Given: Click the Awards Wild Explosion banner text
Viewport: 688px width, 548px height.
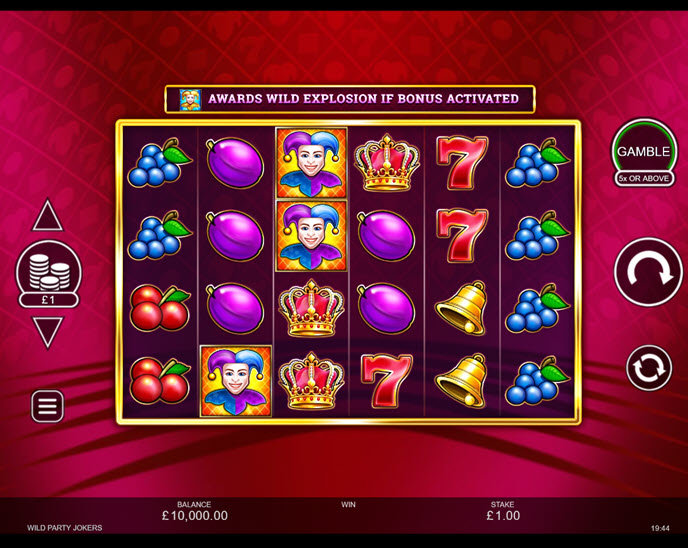Looking at the screenshot, I should click(363, 99).
